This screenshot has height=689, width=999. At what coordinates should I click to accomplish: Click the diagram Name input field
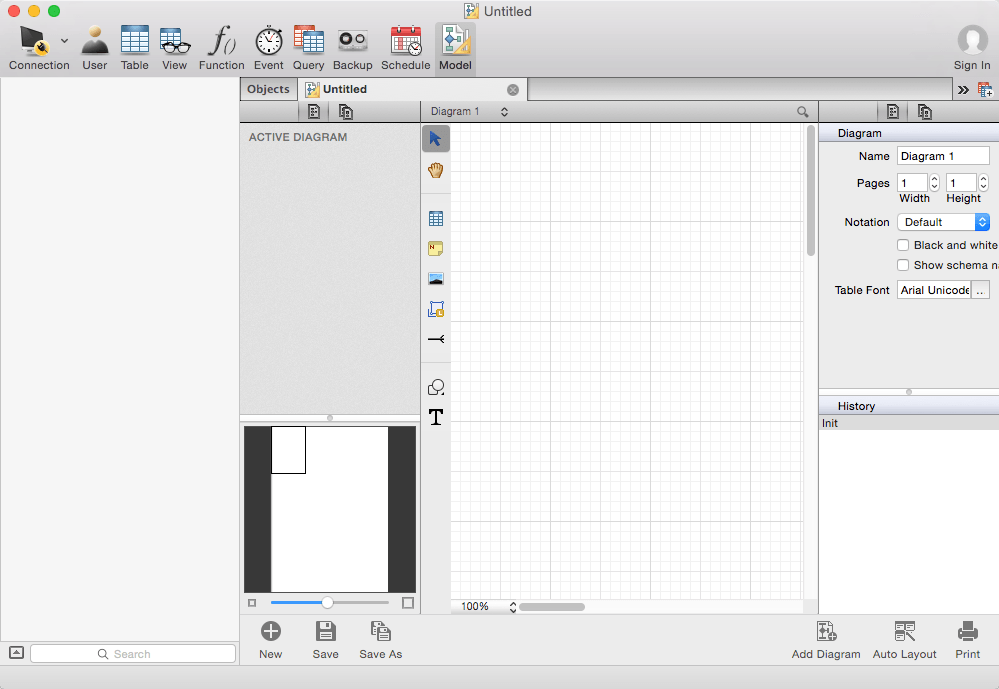click(942, 156)
